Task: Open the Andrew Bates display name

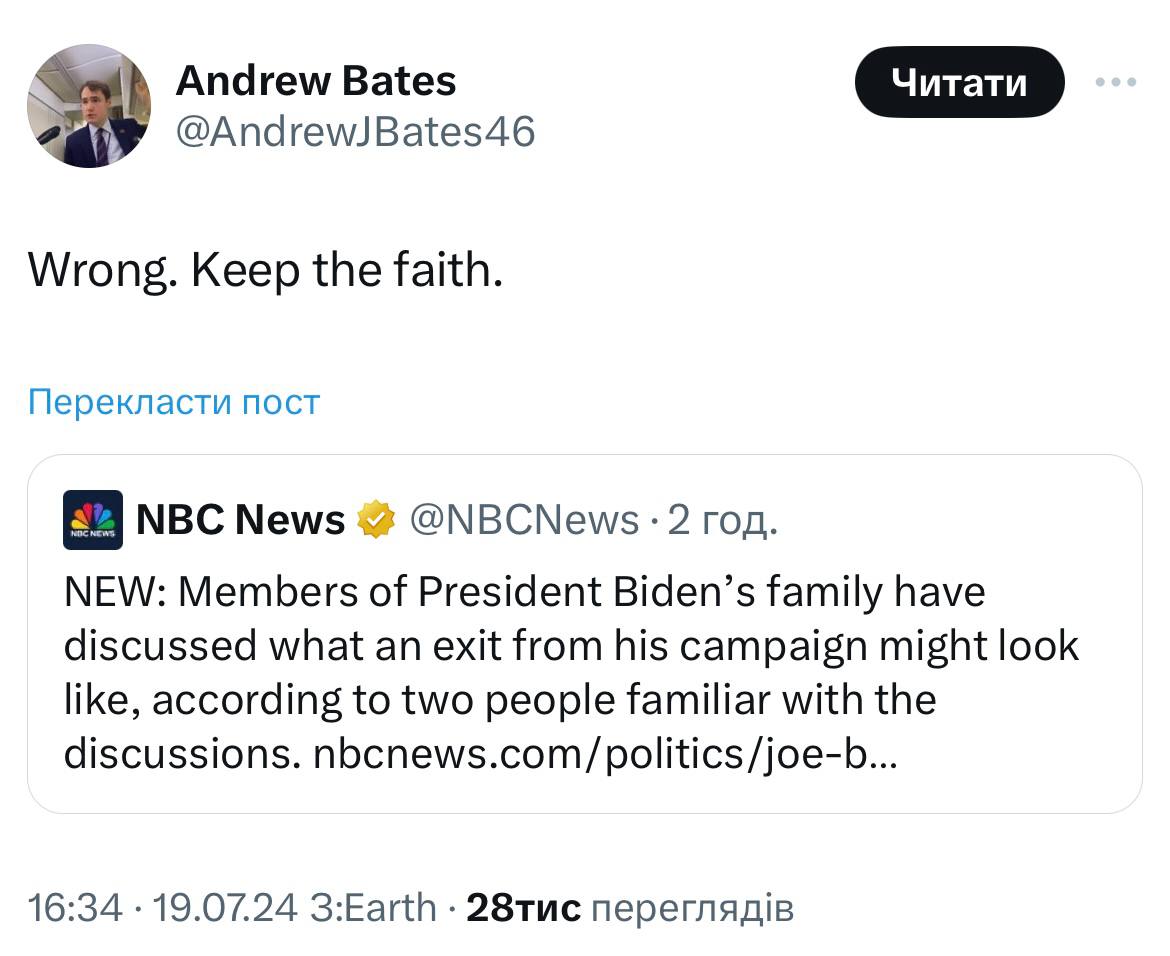Action: coord(316,81)
